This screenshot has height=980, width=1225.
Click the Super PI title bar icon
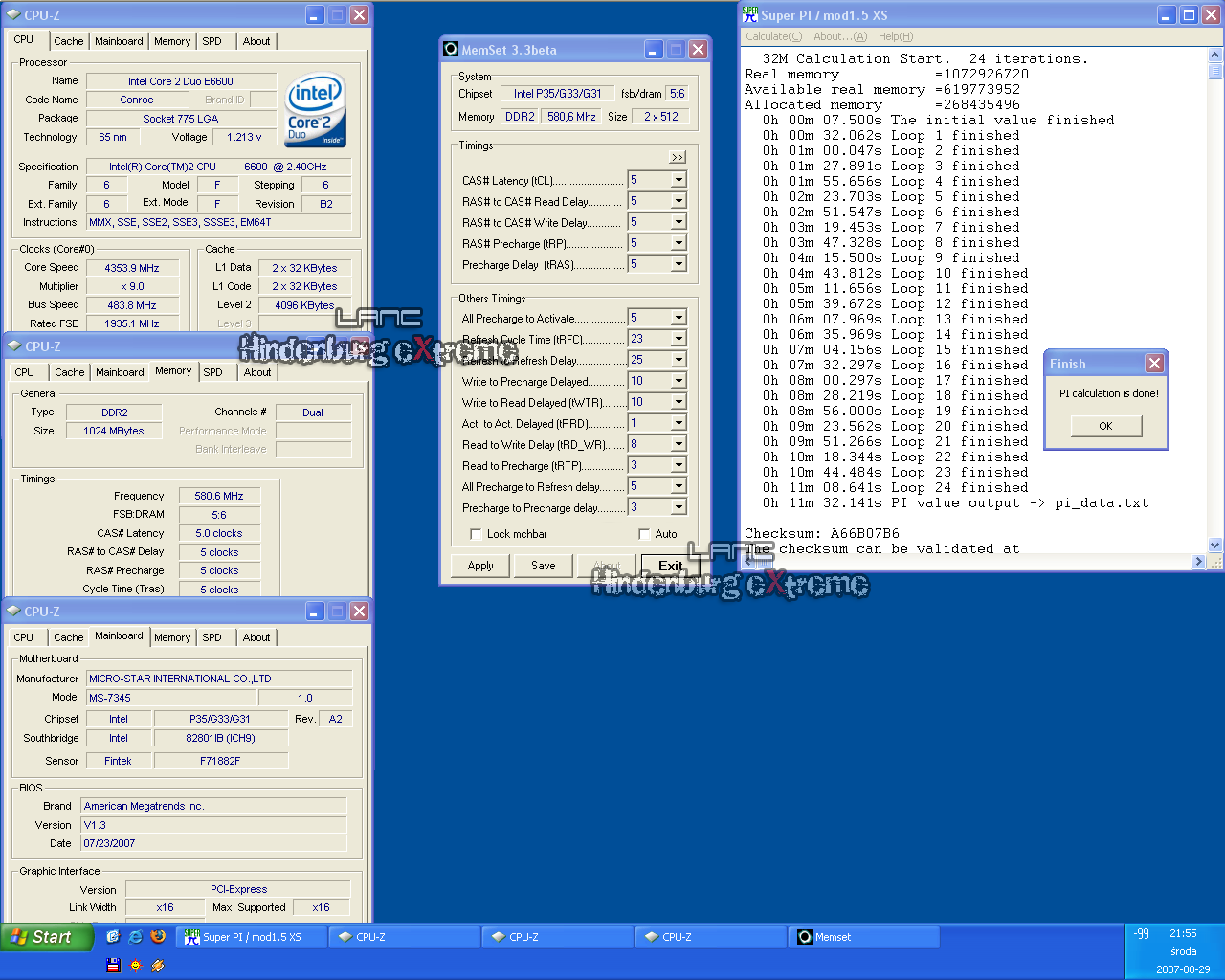pyautogui.click(x=750, y=15)
